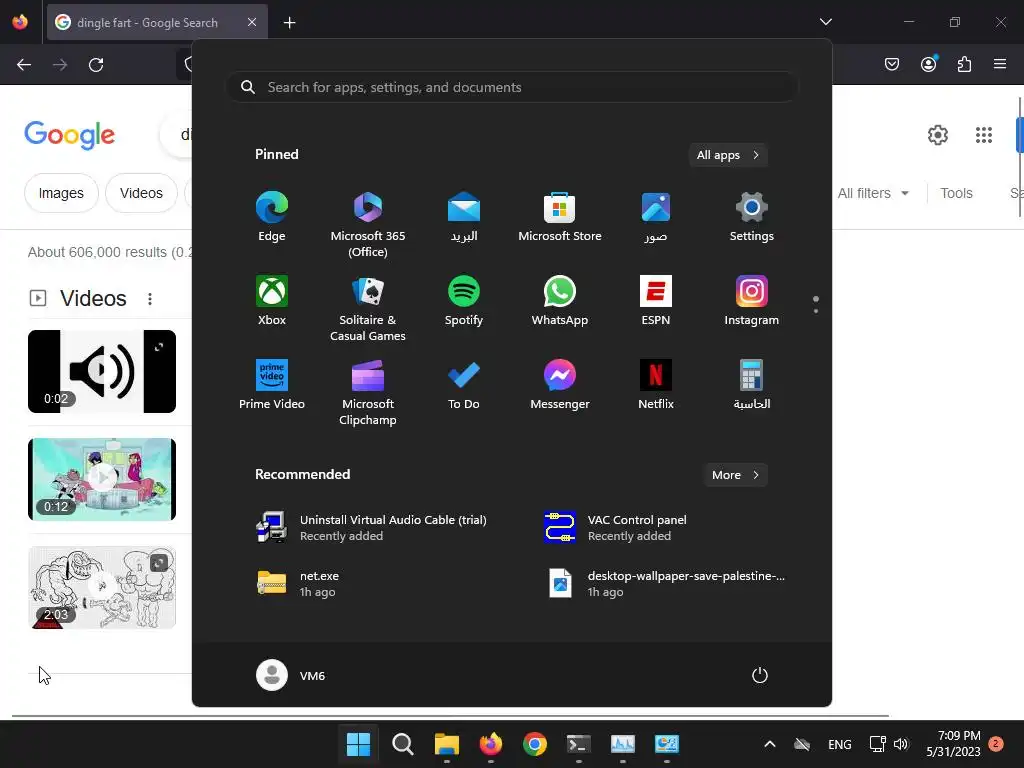Open Solitaire & Casual Games
Viewport: 1024px width, 768px height.
(x=368, y=309)
